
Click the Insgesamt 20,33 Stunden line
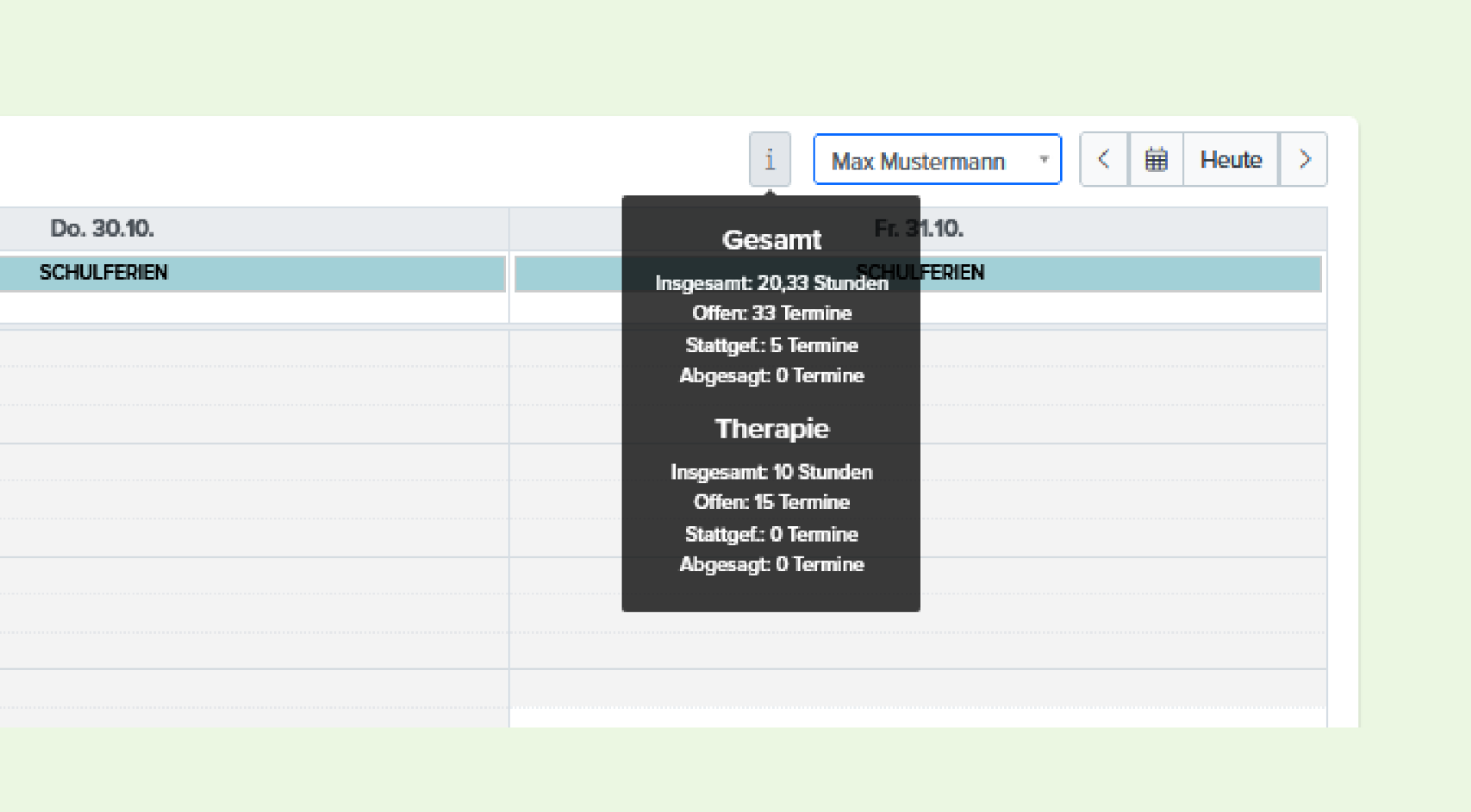(772, 283)
